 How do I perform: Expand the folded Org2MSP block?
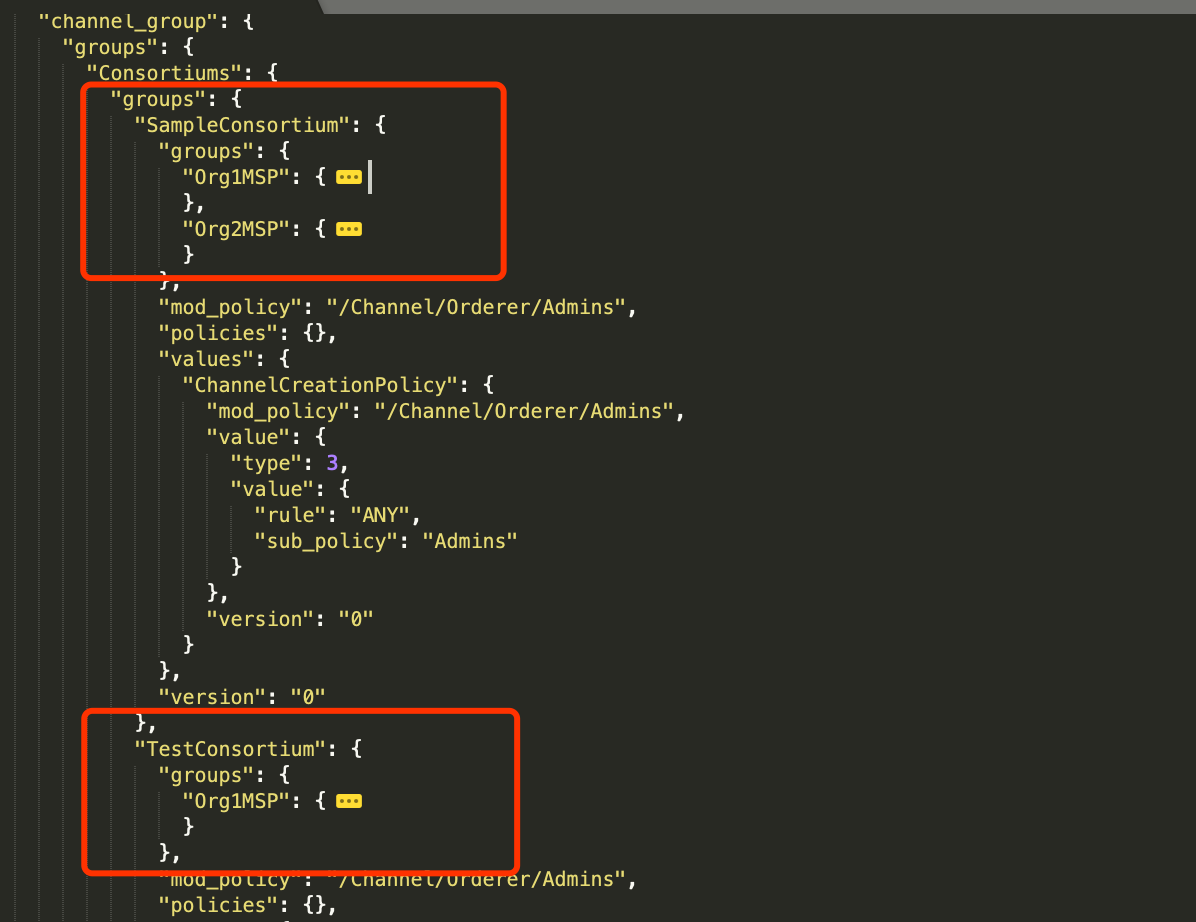click(x=349, y=230)
